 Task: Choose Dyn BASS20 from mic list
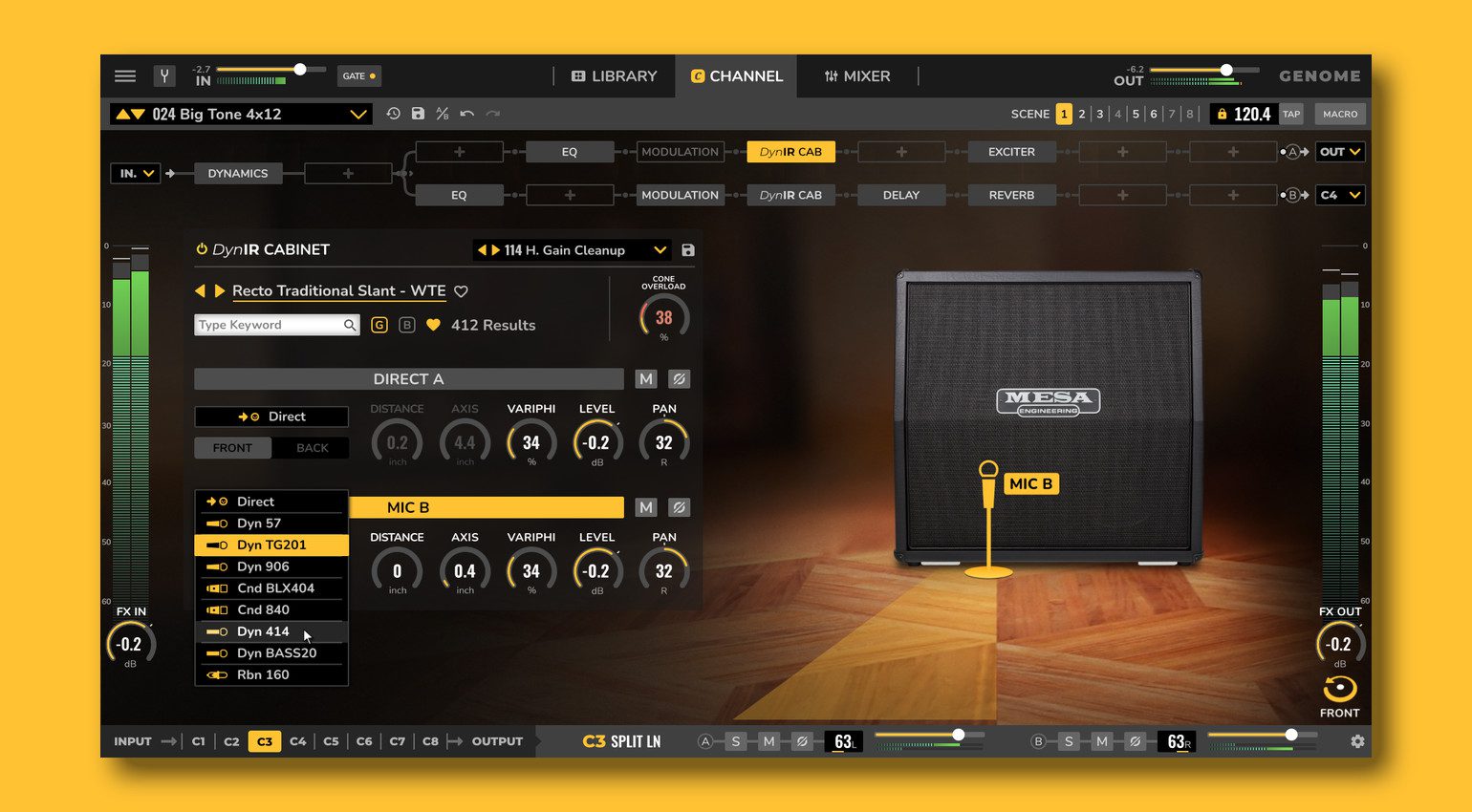pyautogui.click(x=271, y=653)
